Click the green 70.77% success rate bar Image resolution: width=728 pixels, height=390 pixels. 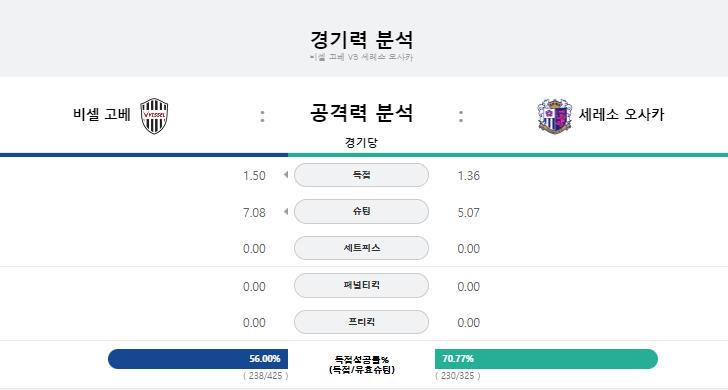coord(546,359)
